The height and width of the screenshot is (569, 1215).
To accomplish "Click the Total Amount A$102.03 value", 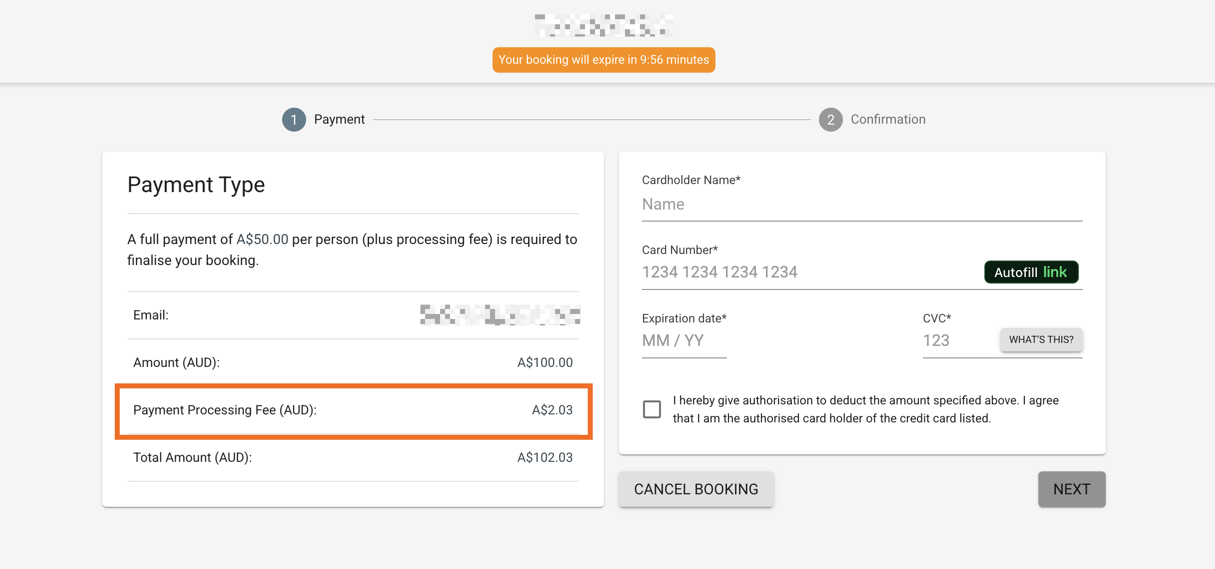I will click(544, 458).
